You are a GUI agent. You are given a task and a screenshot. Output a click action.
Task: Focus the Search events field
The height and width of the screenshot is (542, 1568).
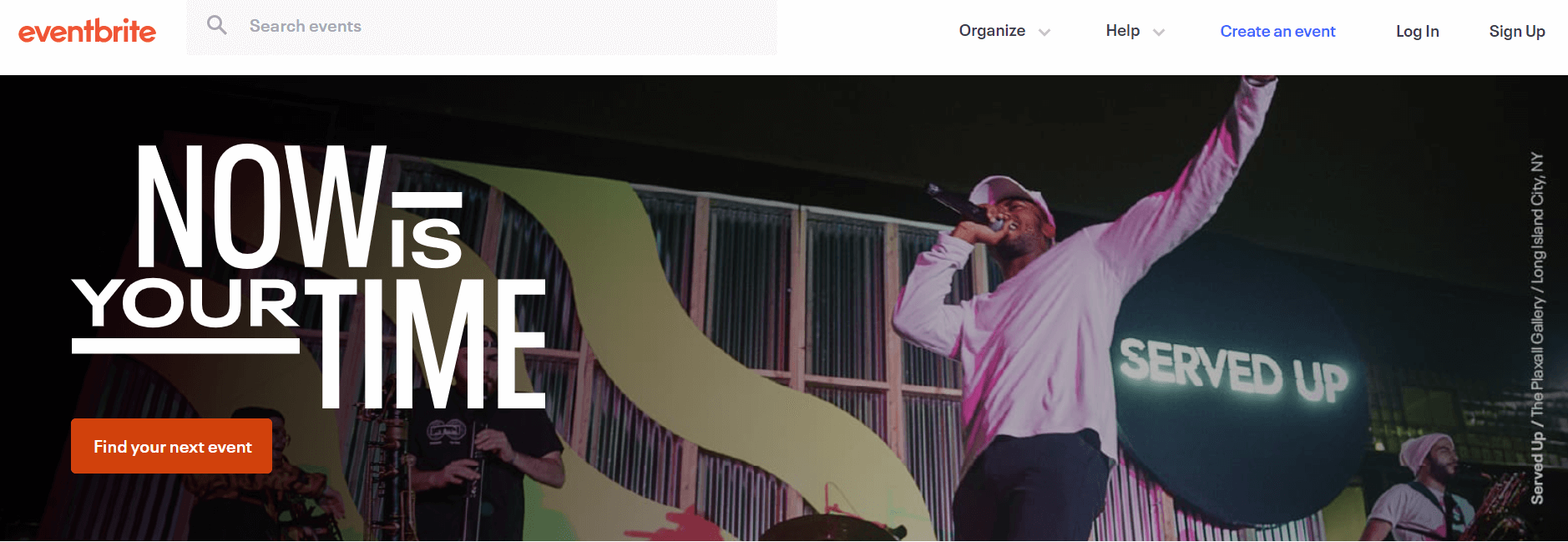pyautogui.click(x=482, y=27)
